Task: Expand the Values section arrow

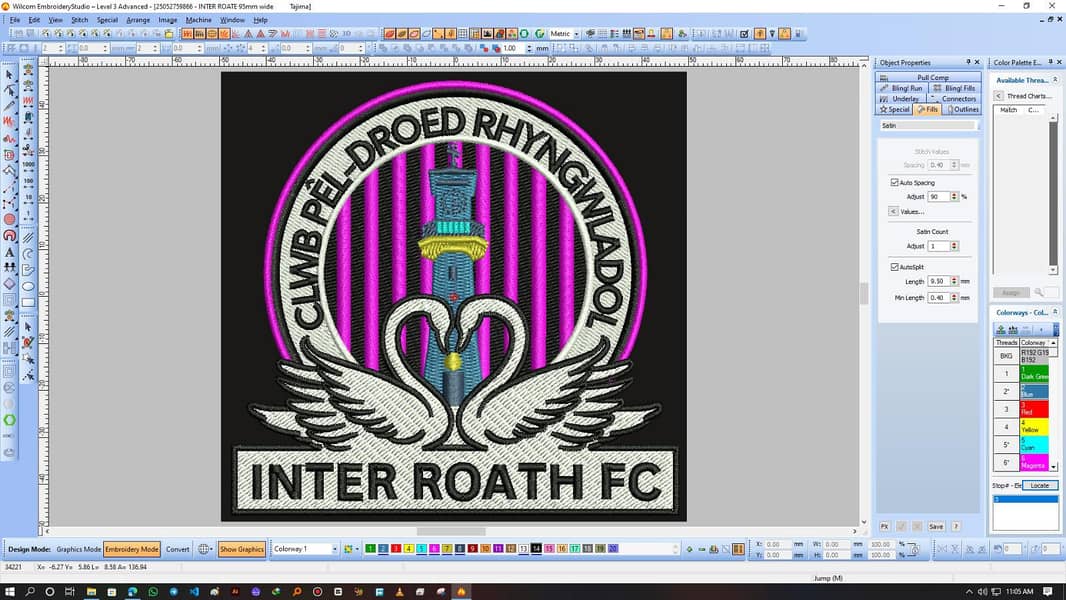Action: [893, 211]
